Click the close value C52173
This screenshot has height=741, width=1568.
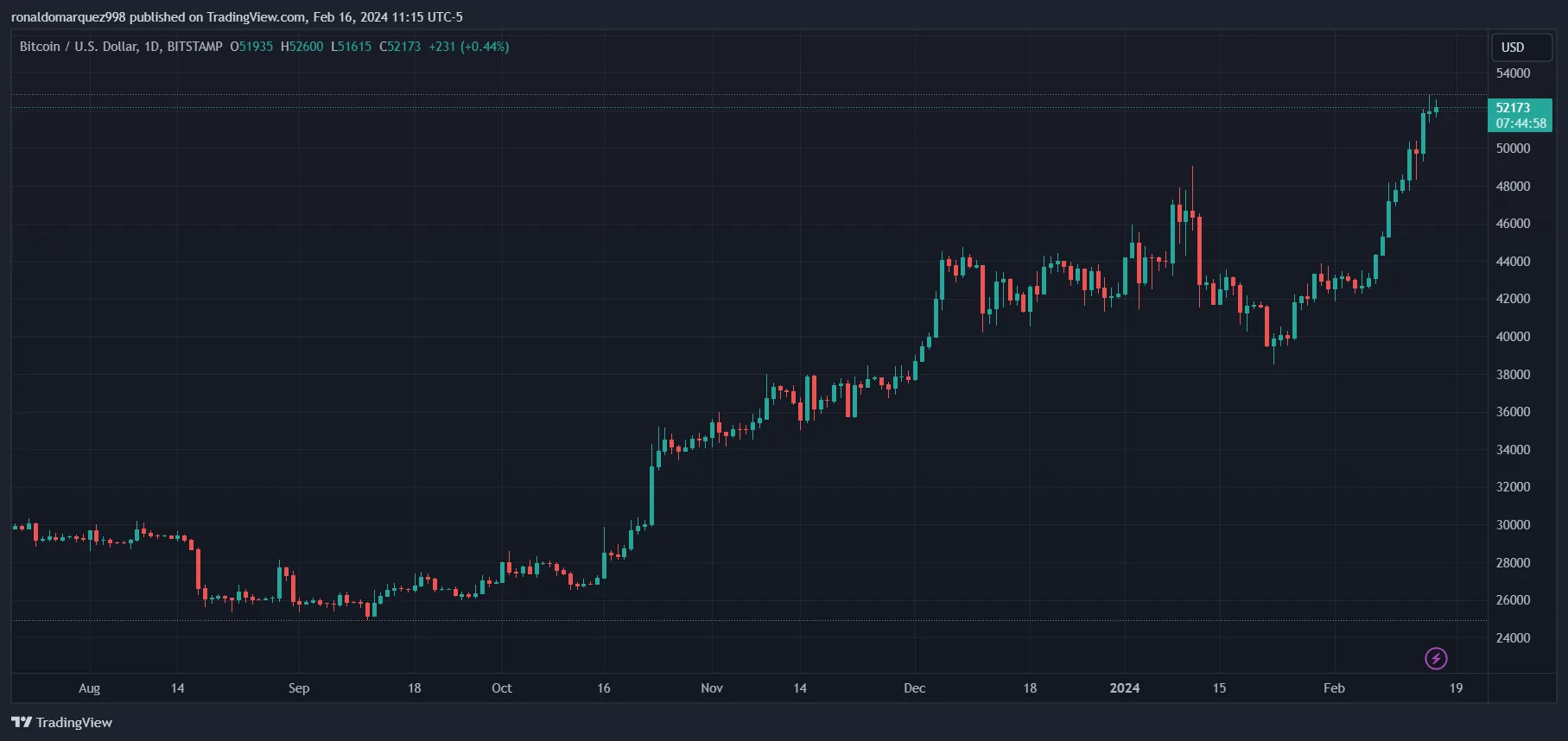click(x=400, y=47)
